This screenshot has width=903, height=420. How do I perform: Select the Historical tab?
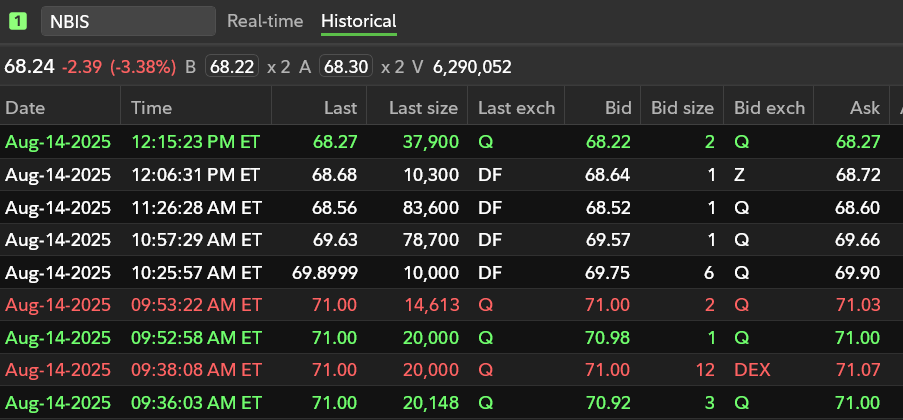(x=359, y=21)
